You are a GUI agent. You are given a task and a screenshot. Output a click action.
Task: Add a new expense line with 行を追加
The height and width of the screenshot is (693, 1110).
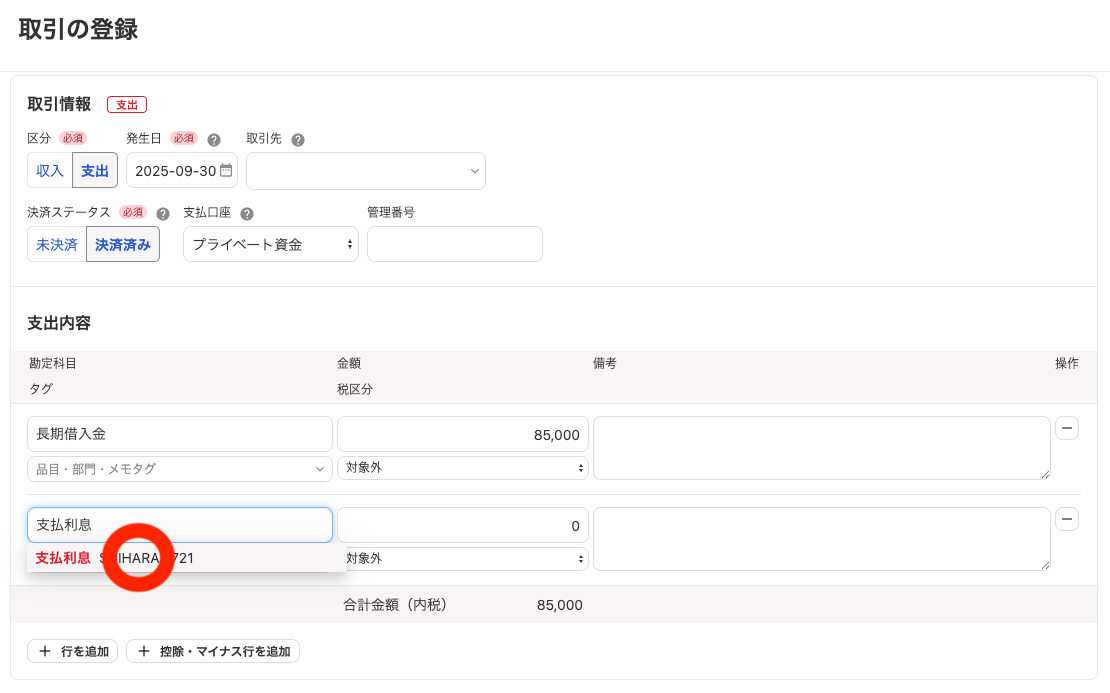(72, 651)
